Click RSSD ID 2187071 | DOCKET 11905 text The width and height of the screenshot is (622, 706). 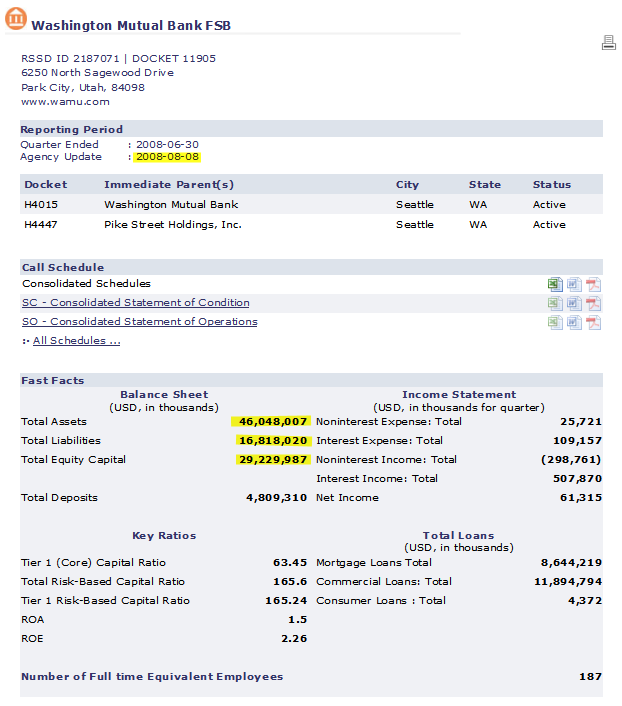[118, 59]
